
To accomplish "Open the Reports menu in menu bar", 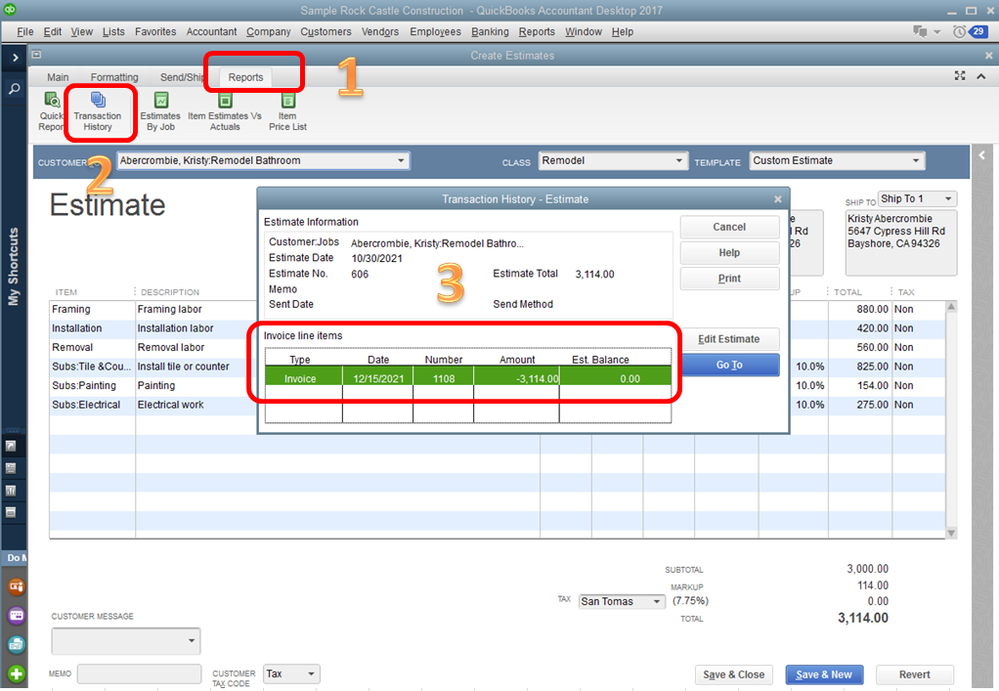I will pyautogui.click(x=536, y=31).
